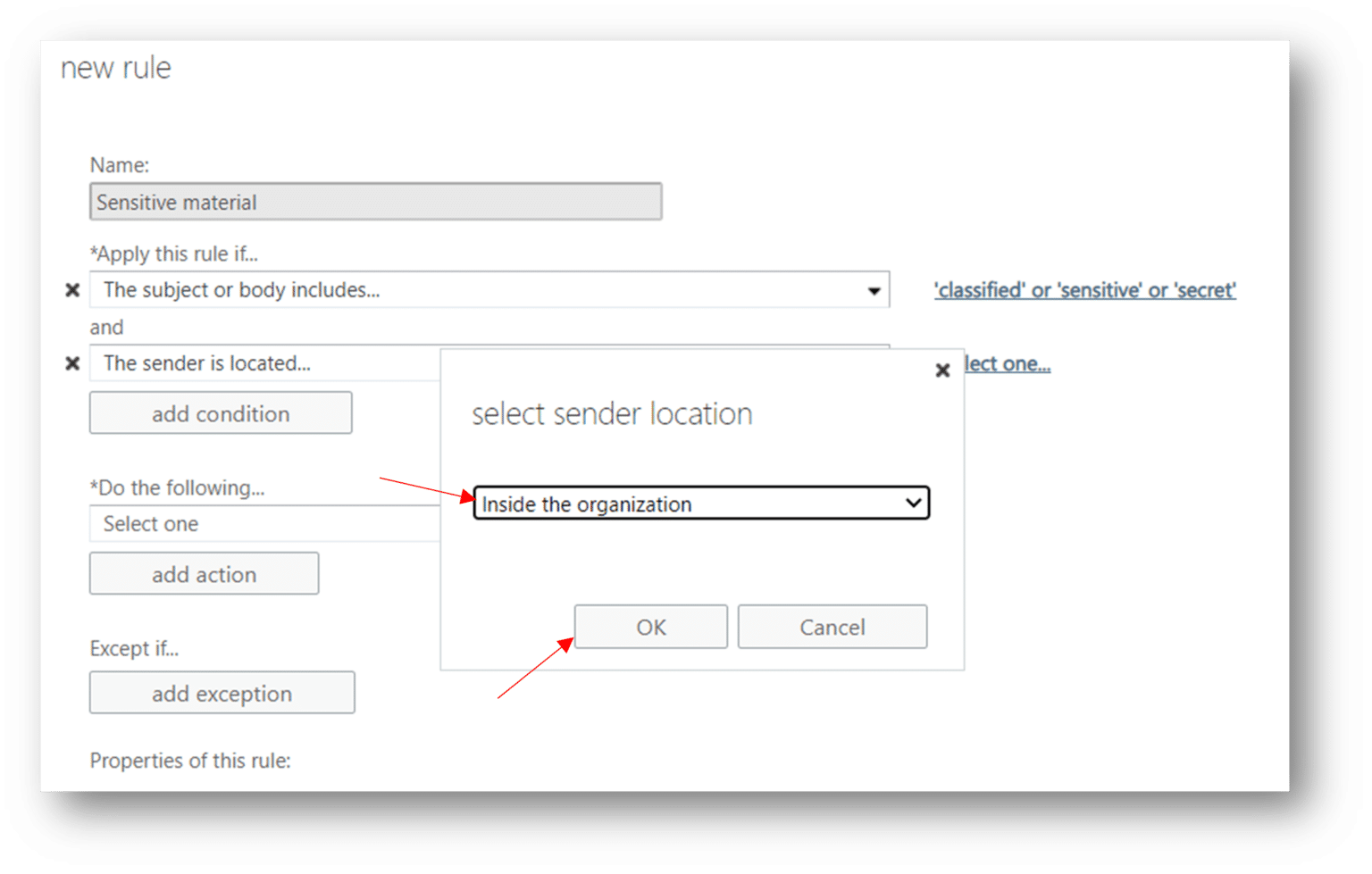Screen dimensions: 1372x874
Task: Open the 'classified' or 'sensitive' or 'secret' link
Action: pos(1084,289)
